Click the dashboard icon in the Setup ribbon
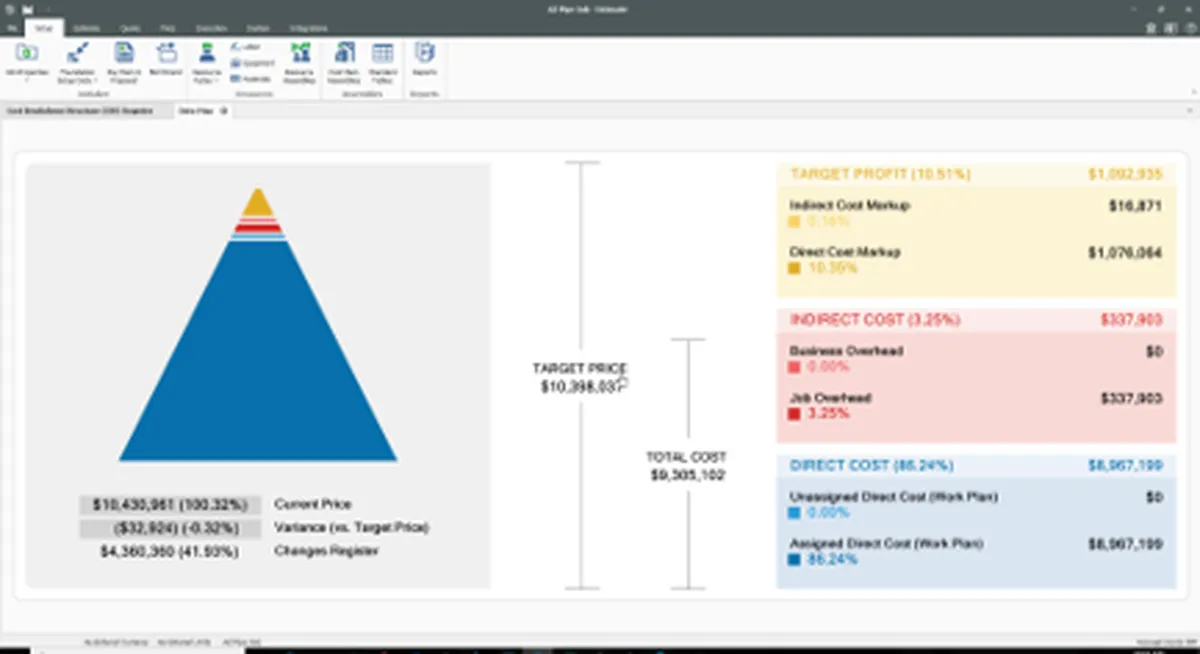 tap(165, 52)
